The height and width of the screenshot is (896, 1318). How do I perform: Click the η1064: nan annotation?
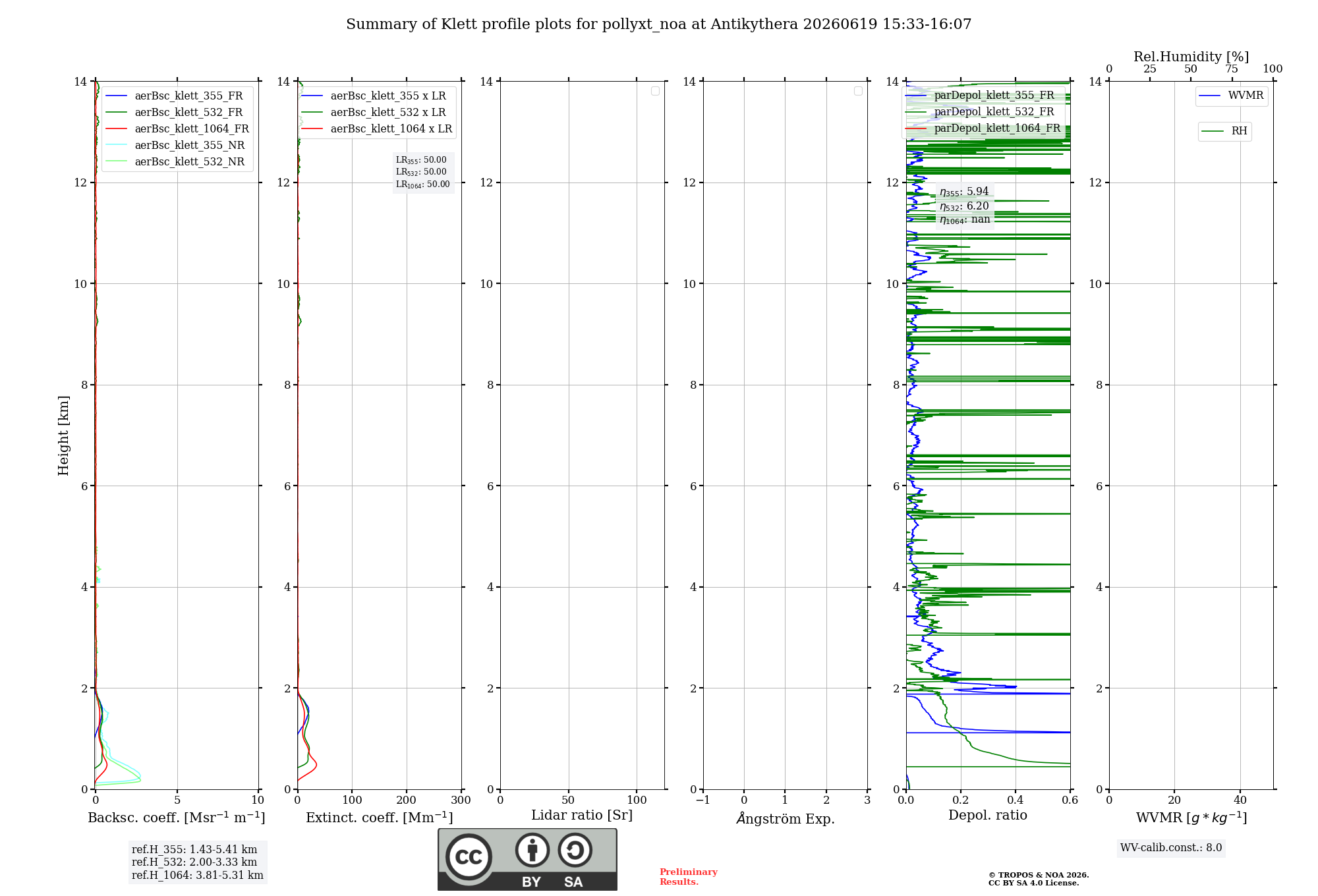pyautogui.click(x=965, y=219)
